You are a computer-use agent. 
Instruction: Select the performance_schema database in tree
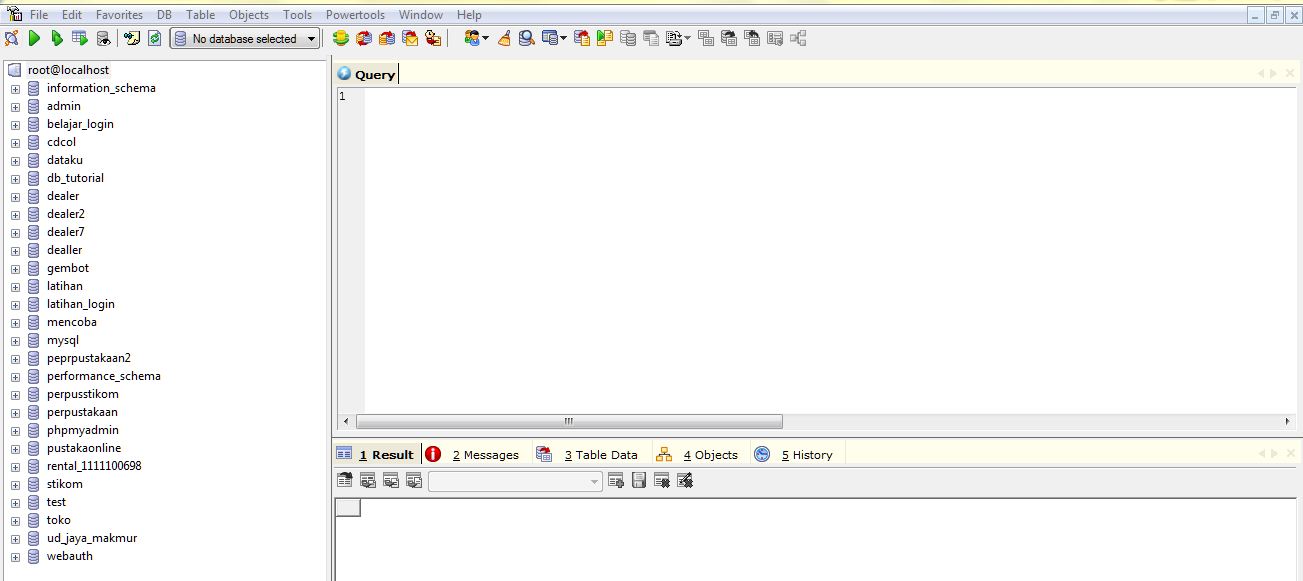pos(104,376)
